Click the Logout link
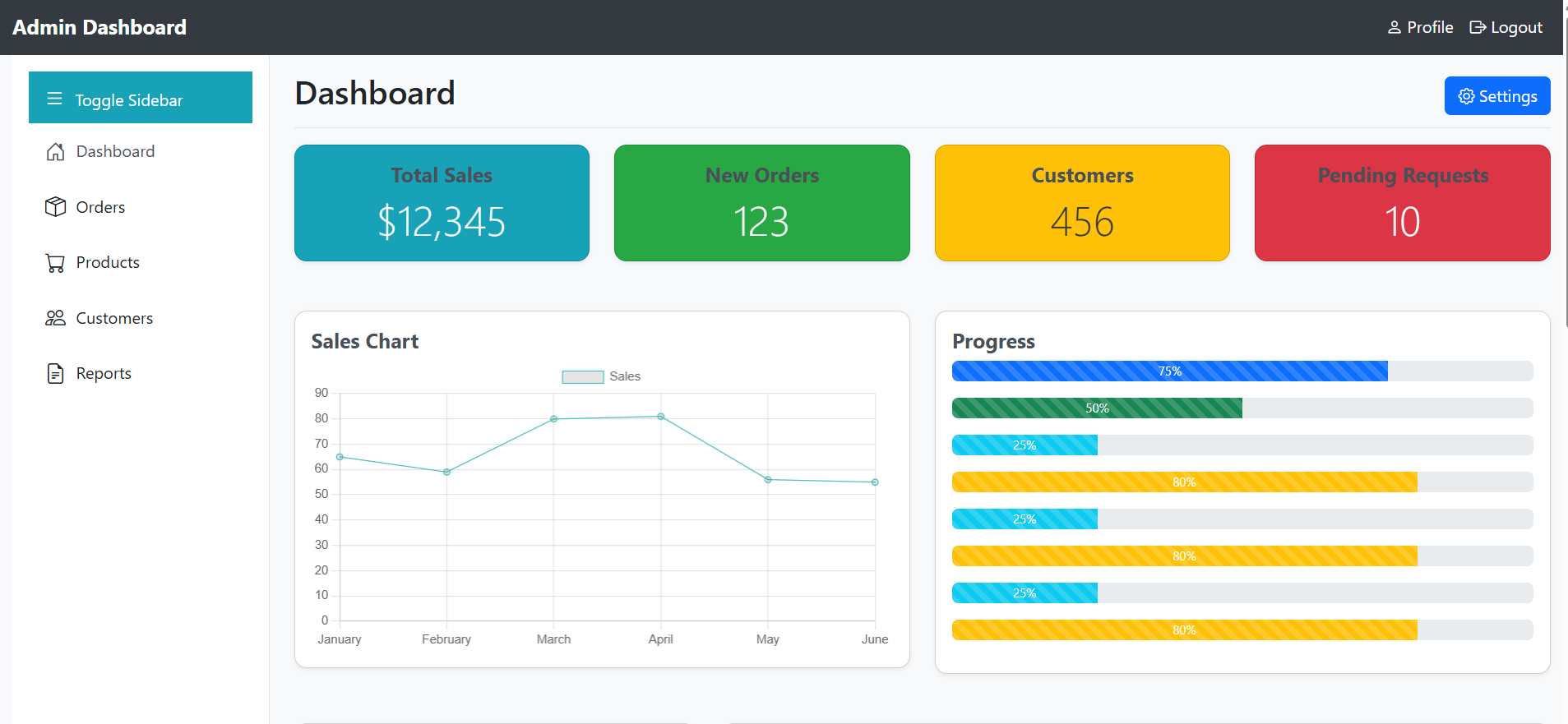The height and width of the screenshot is (724, 1568). pyautogui.click(x=1506, y=27)
